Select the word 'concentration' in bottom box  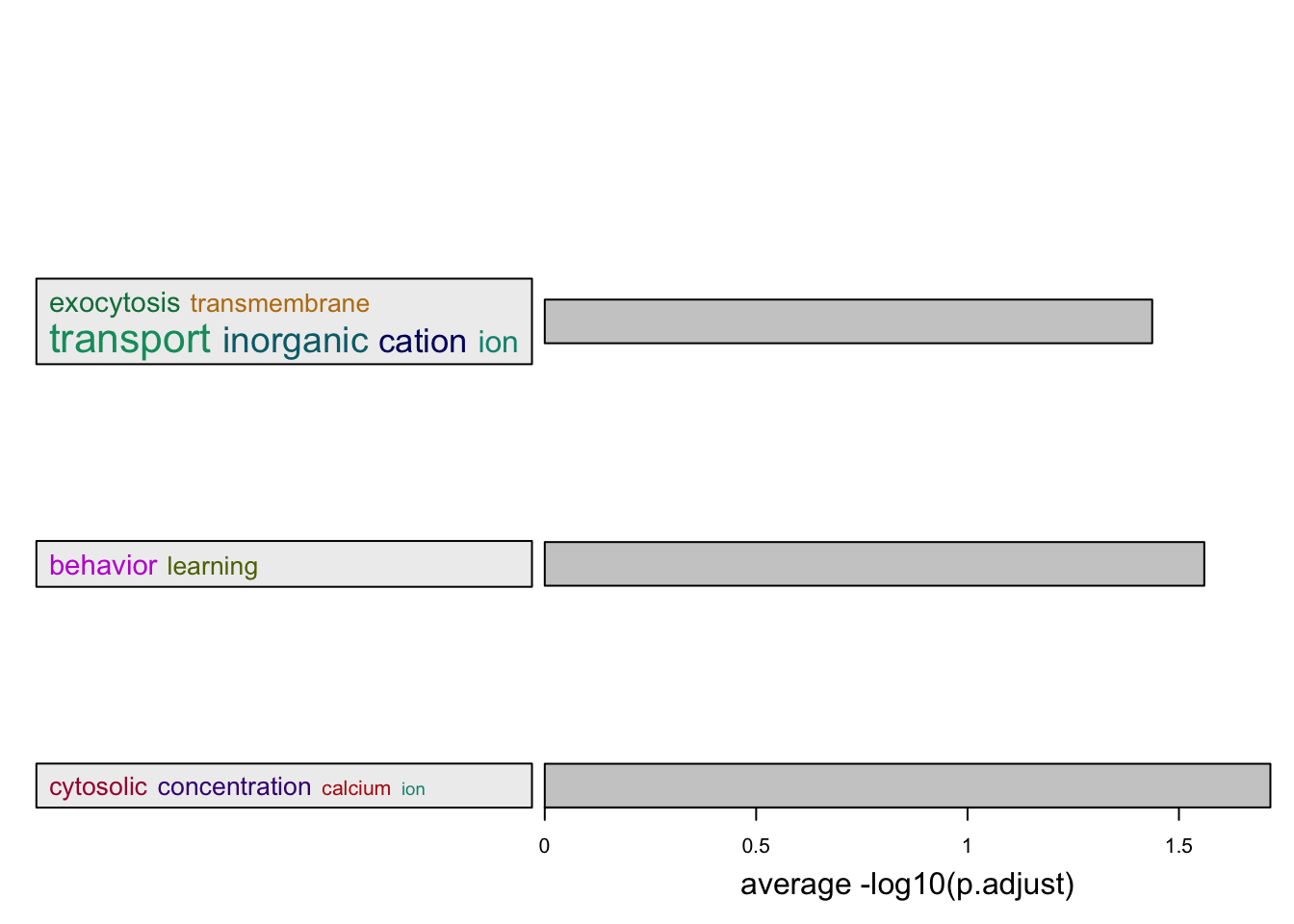[x=235, y=787]
